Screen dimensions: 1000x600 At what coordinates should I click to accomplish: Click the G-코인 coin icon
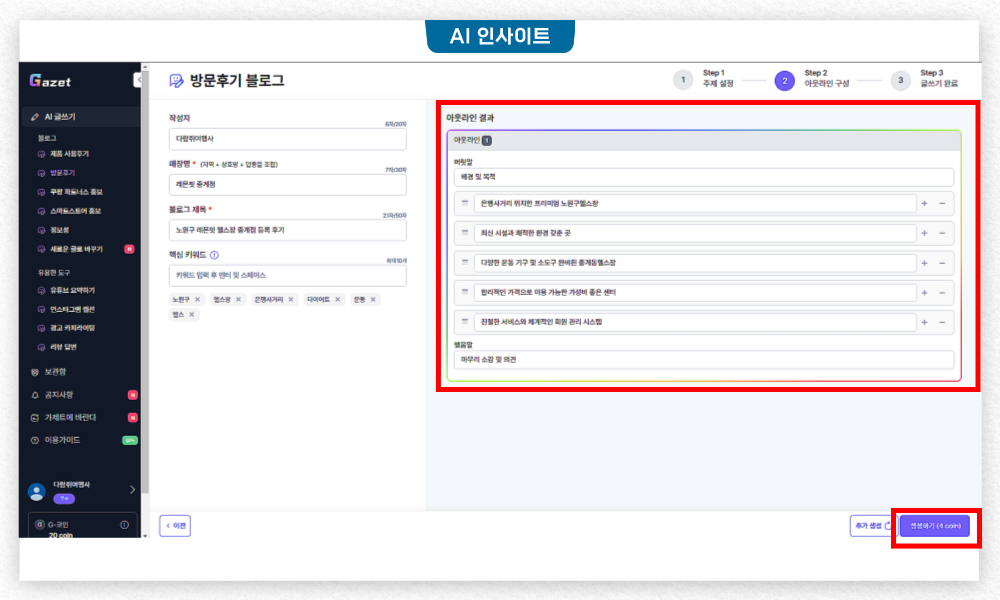40,524
